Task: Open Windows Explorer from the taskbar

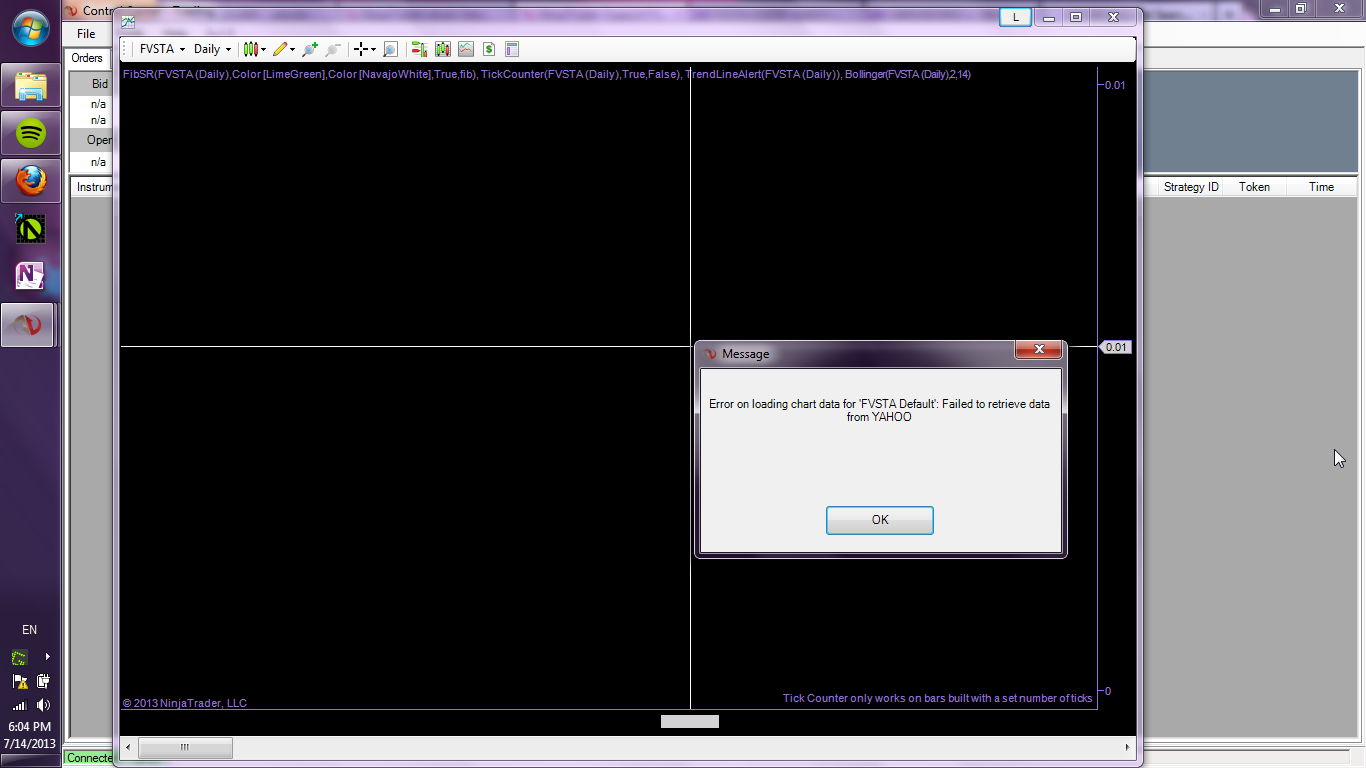Action: [x=31, y=87]
